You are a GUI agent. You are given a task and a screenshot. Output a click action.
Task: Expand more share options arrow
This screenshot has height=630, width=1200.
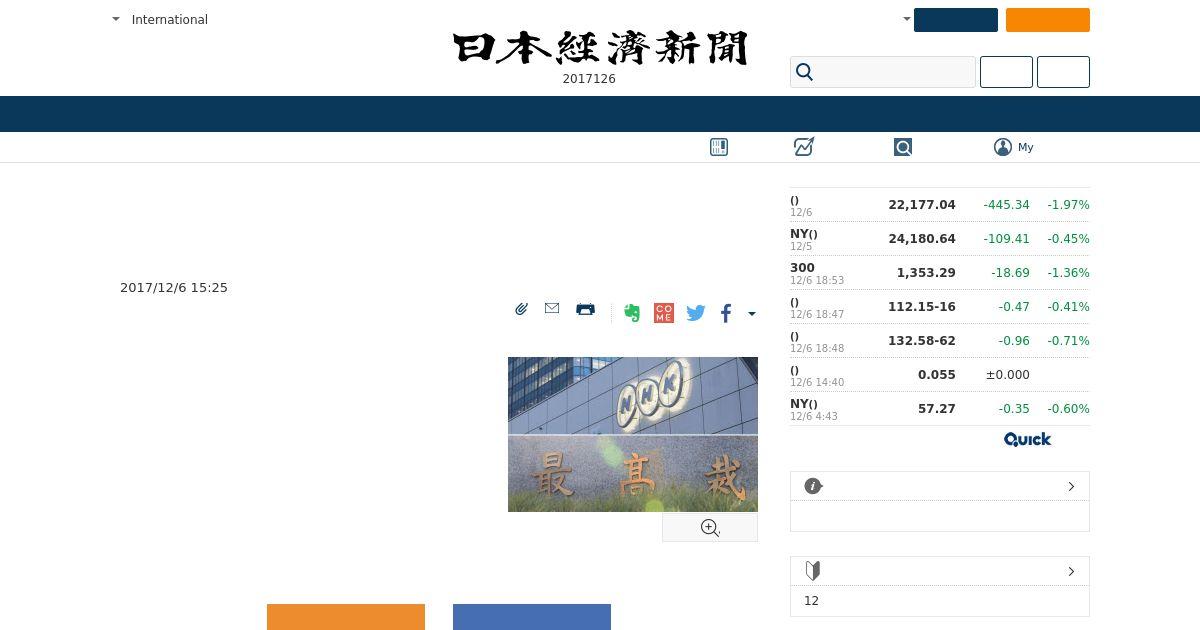[x=752, y=314]
